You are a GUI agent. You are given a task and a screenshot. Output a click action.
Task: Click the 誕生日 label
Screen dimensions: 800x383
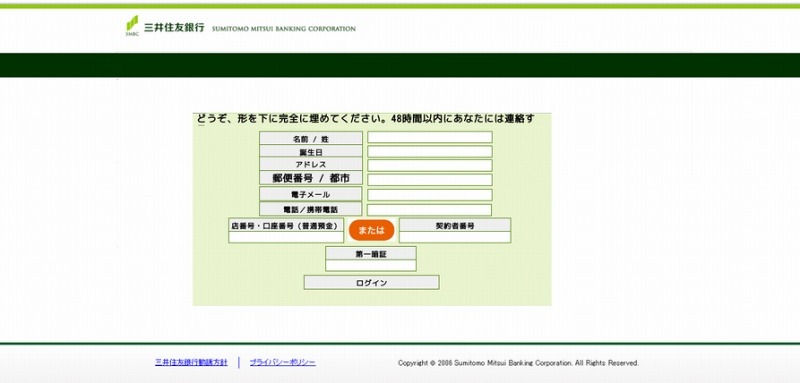[311, 151]
